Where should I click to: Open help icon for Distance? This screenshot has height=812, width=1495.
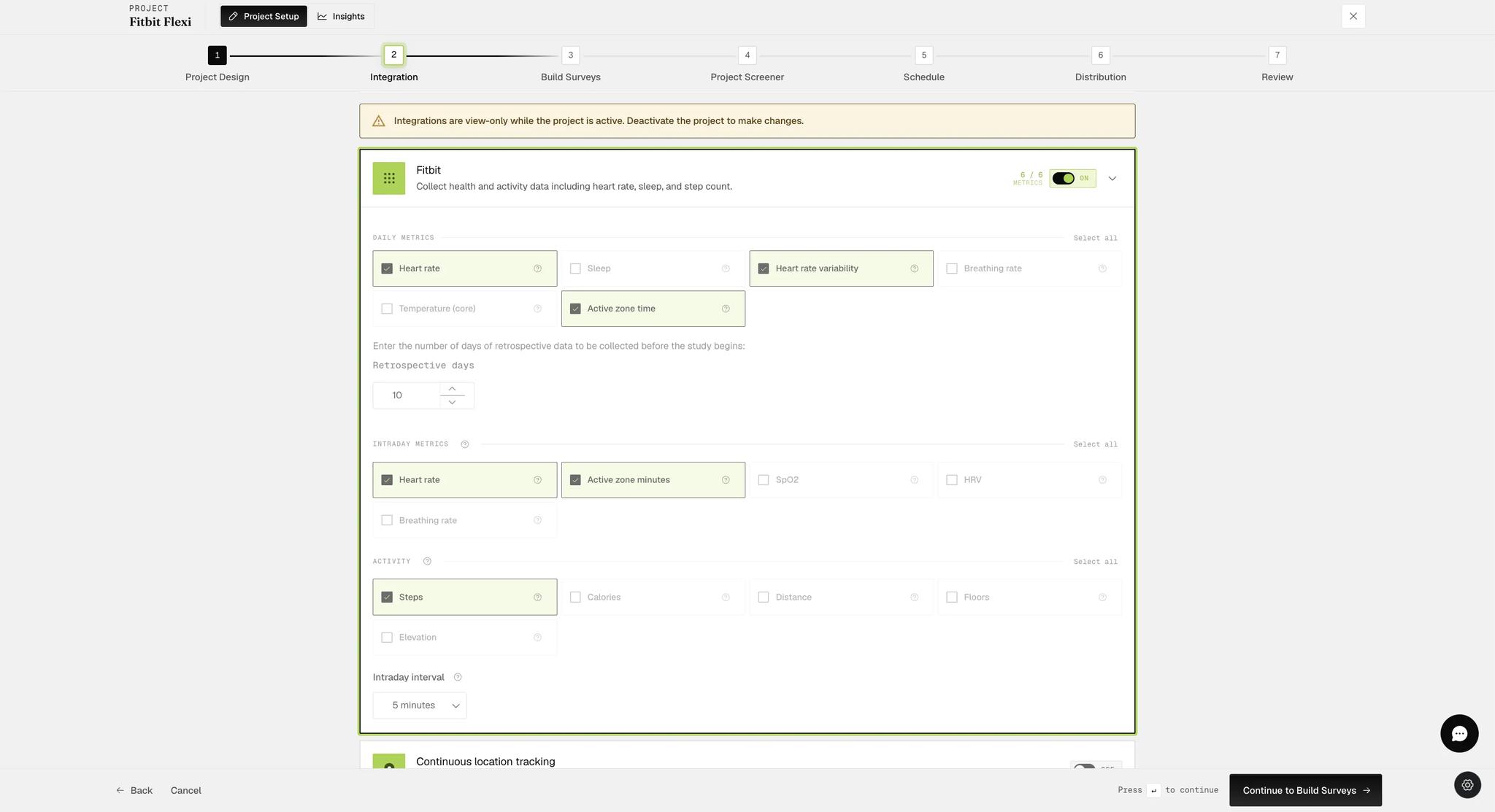point(914,598)
